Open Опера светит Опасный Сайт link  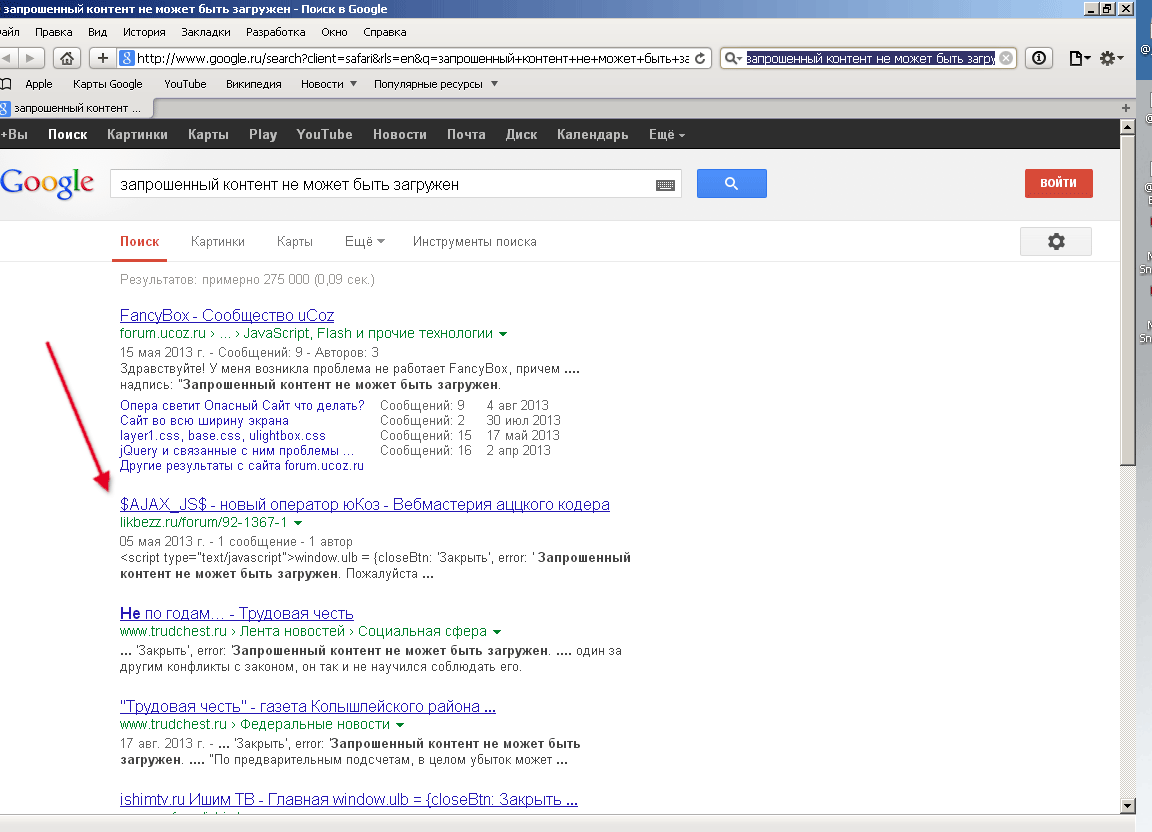(242, 406)
